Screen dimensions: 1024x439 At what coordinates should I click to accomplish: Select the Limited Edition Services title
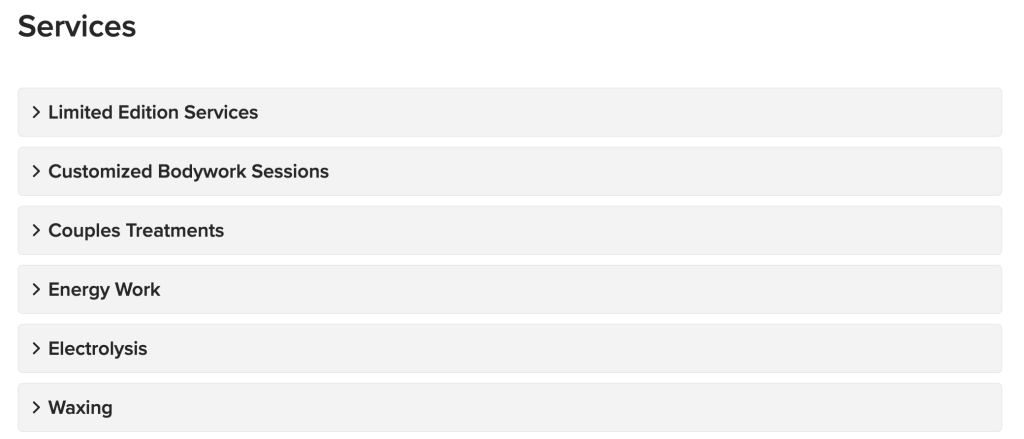[x=153, y=112]
